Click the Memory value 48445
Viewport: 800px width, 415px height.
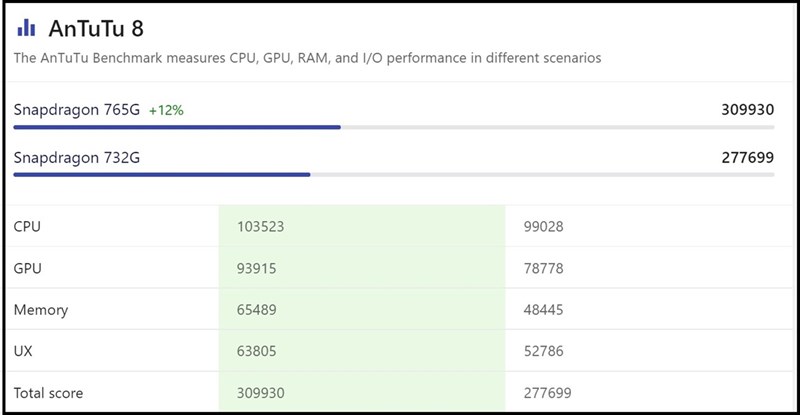point(544,310)
